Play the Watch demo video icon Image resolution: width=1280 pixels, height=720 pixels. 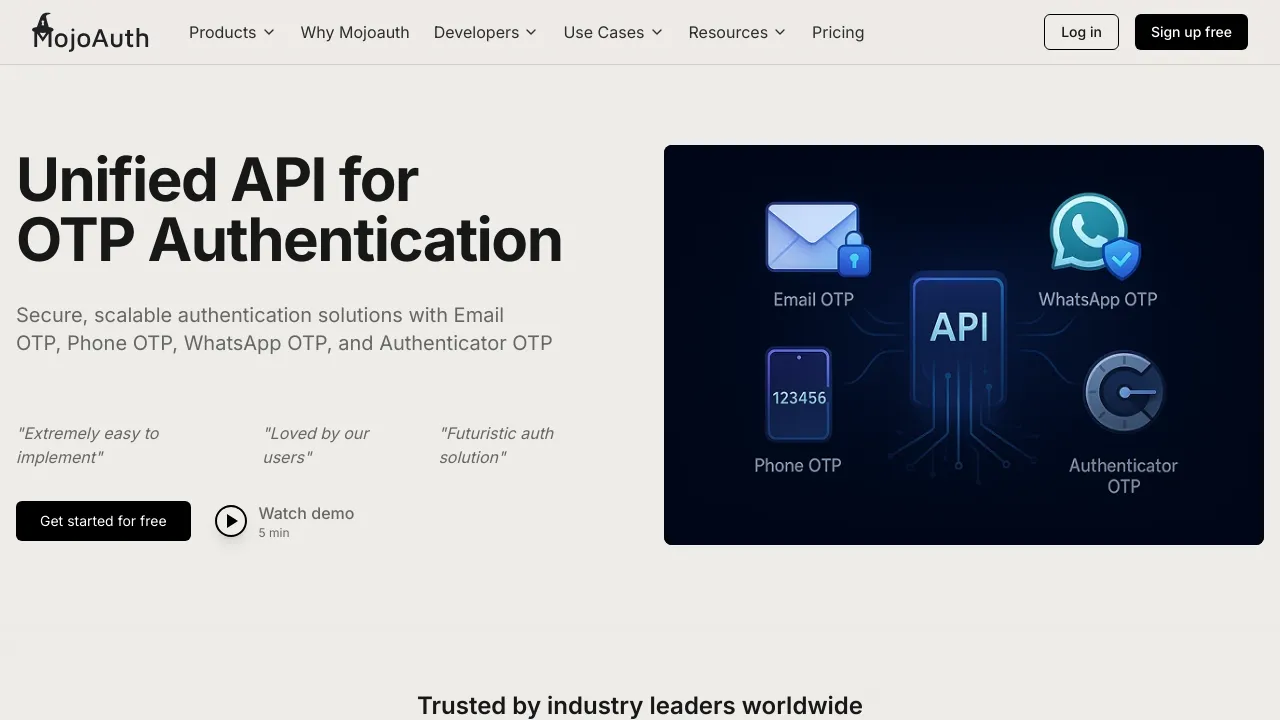(231, 521)
